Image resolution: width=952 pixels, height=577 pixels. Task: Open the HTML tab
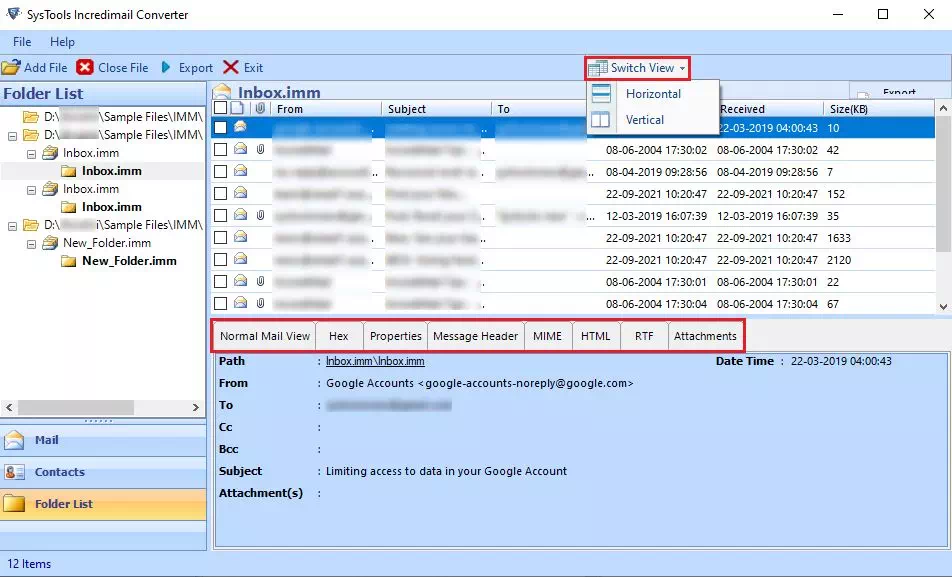pos(595,336)
